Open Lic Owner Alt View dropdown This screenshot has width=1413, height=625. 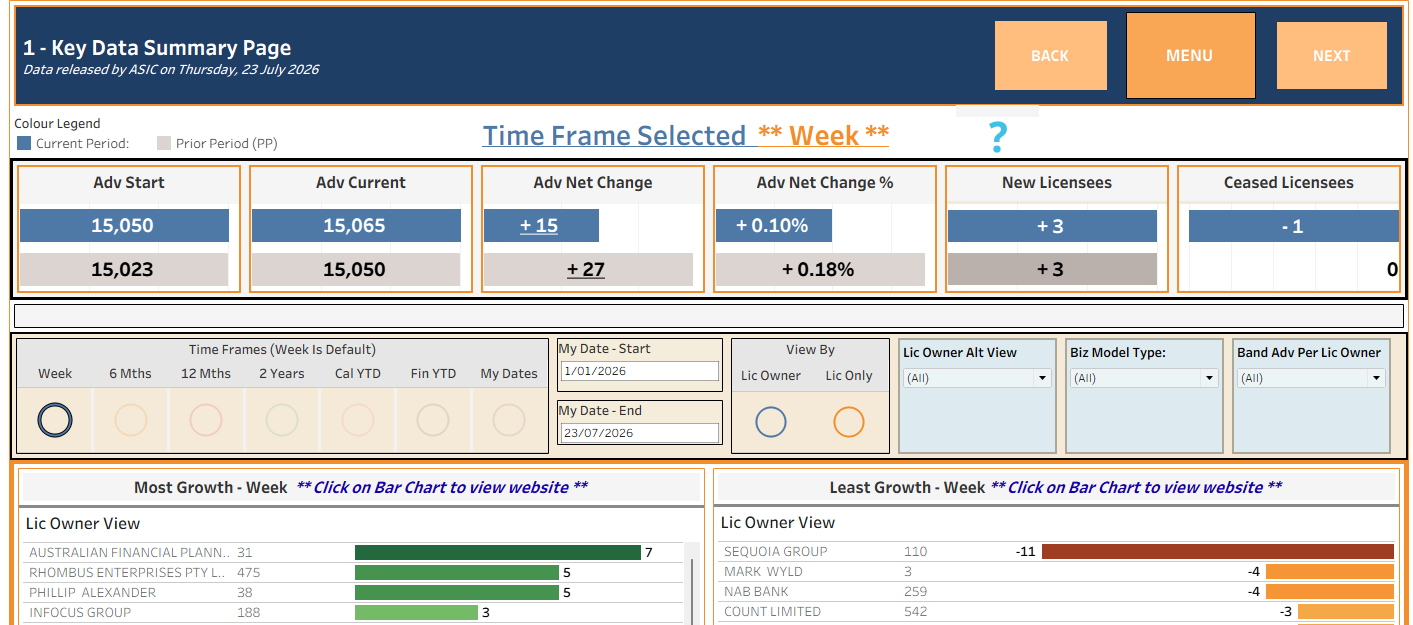coord(977,378)
